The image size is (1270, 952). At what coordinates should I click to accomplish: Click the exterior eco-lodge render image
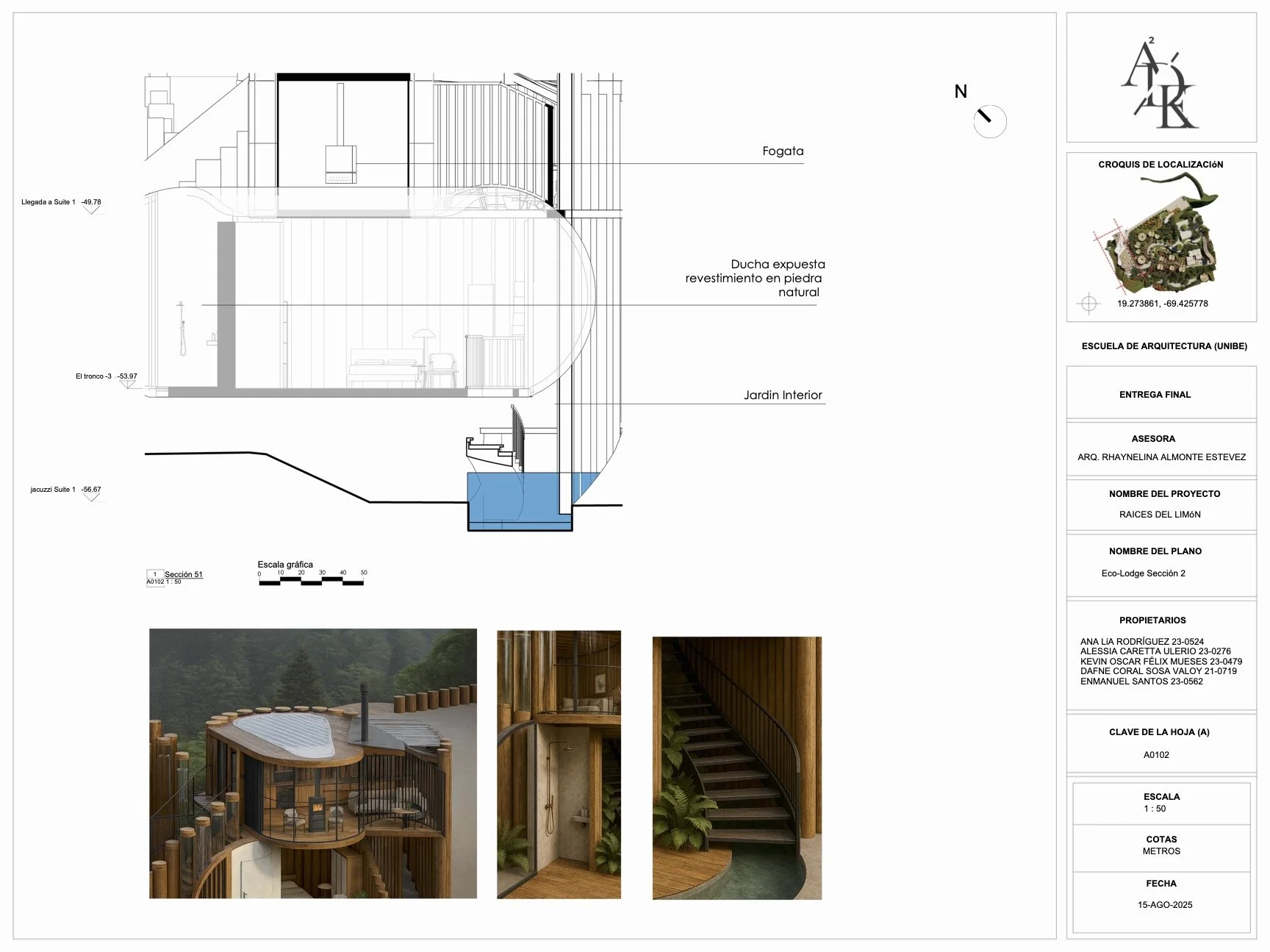pyautogui.click(x=313, y=763)
